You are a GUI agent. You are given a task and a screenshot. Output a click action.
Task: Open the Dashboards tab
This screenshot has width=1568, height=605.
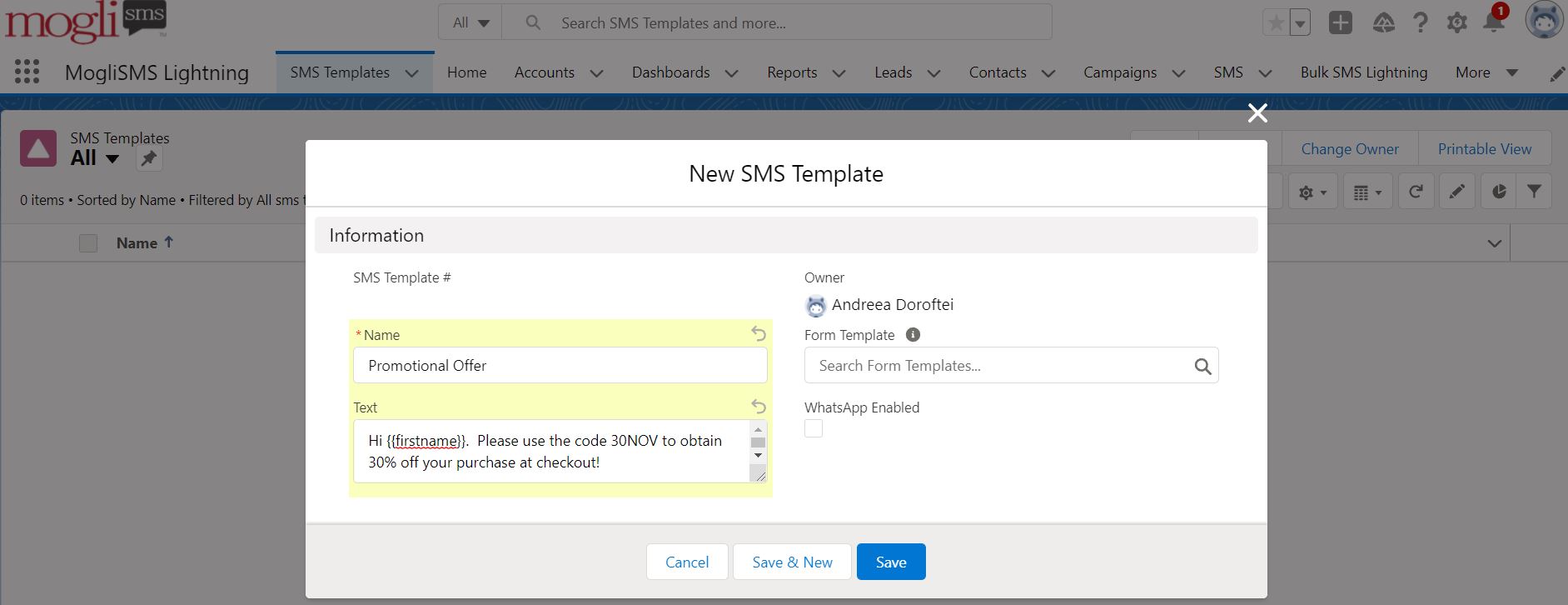coord(671,72)
